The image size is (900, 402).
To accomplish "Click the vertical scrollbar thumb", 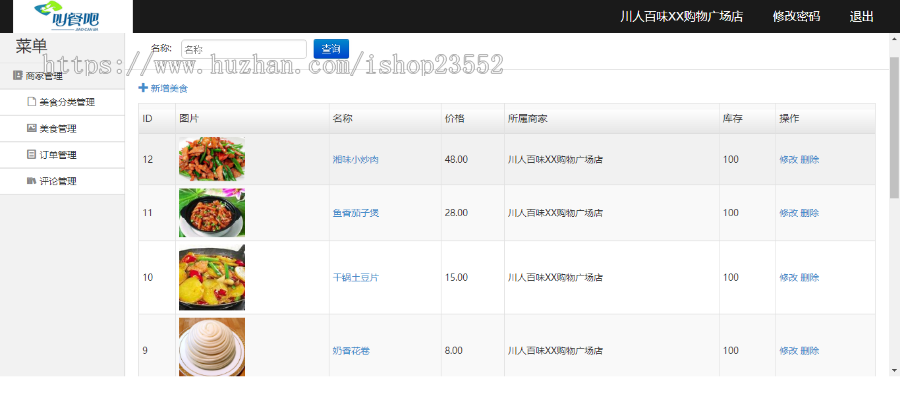I will (894, 127).
